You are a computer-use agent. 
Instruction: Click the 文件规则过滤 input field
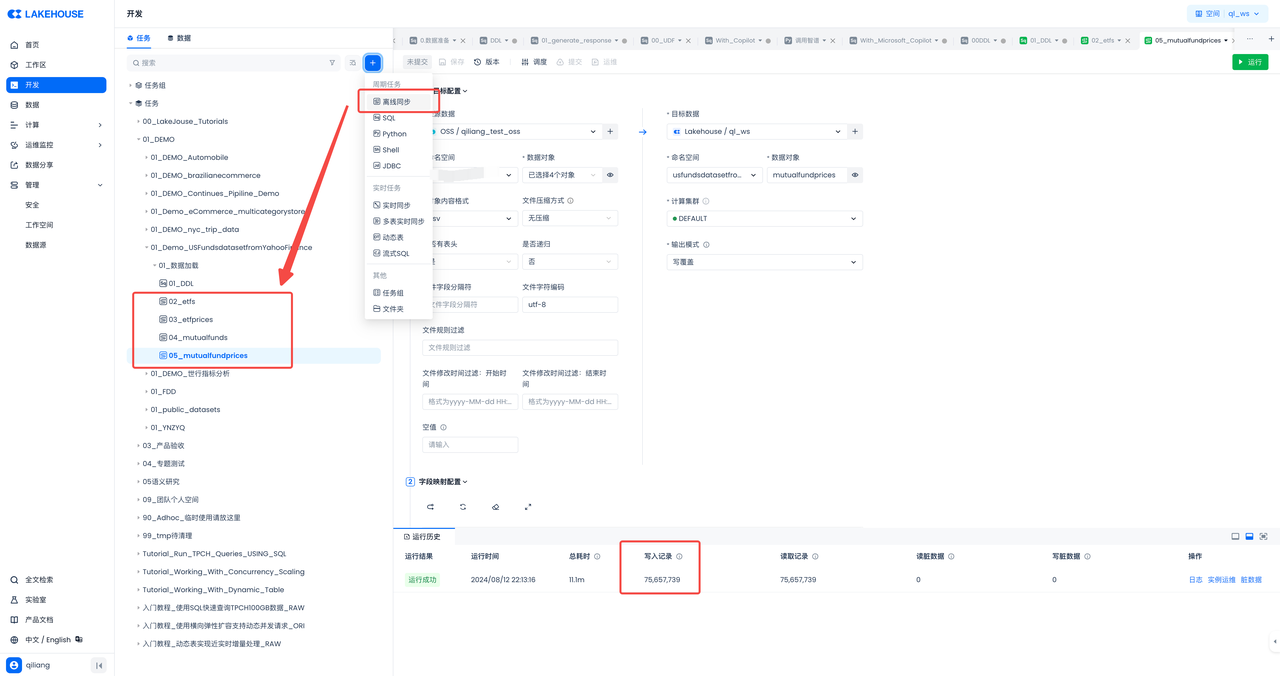[519, 348]
